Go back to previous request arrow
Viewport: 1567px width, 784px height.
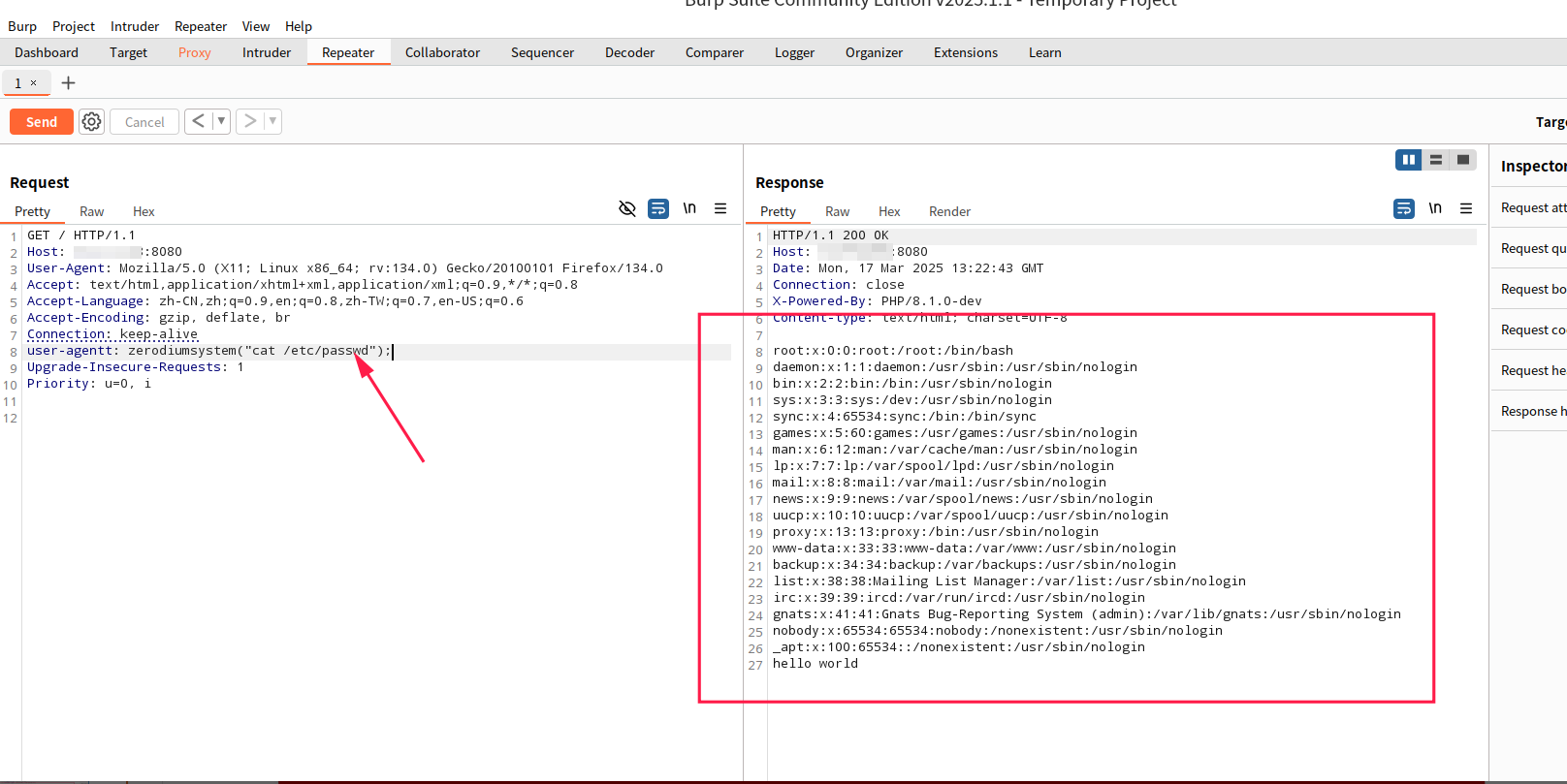(198, 121)
